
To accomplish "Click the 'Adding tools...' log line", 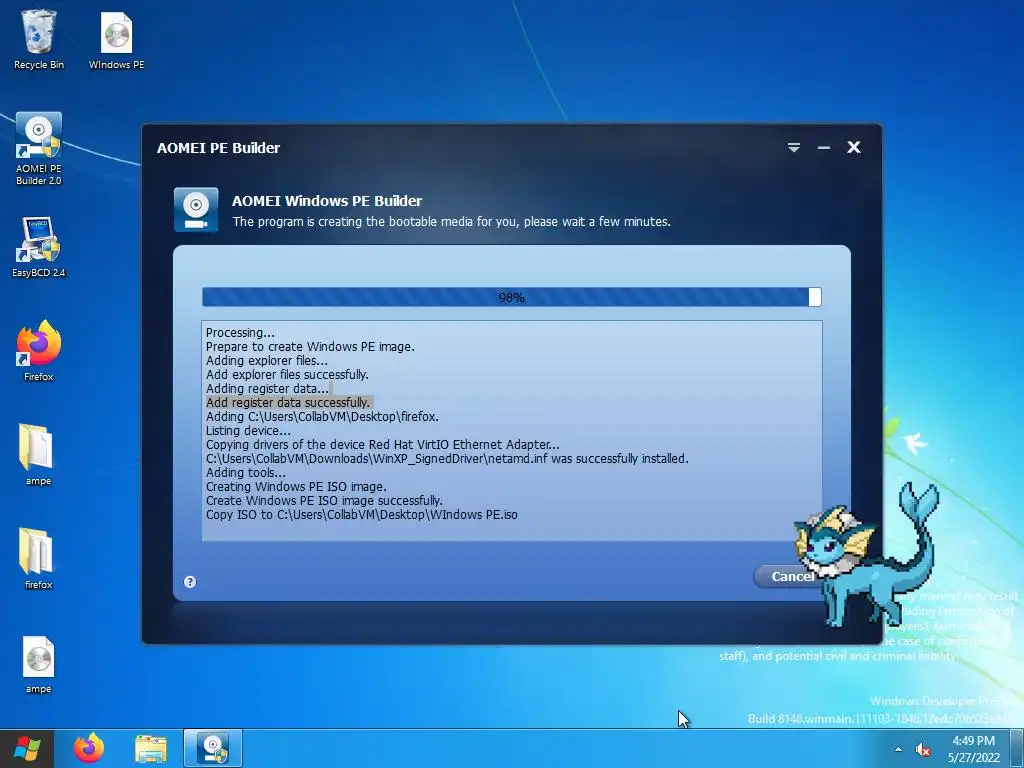I will (x=246, y=473).
